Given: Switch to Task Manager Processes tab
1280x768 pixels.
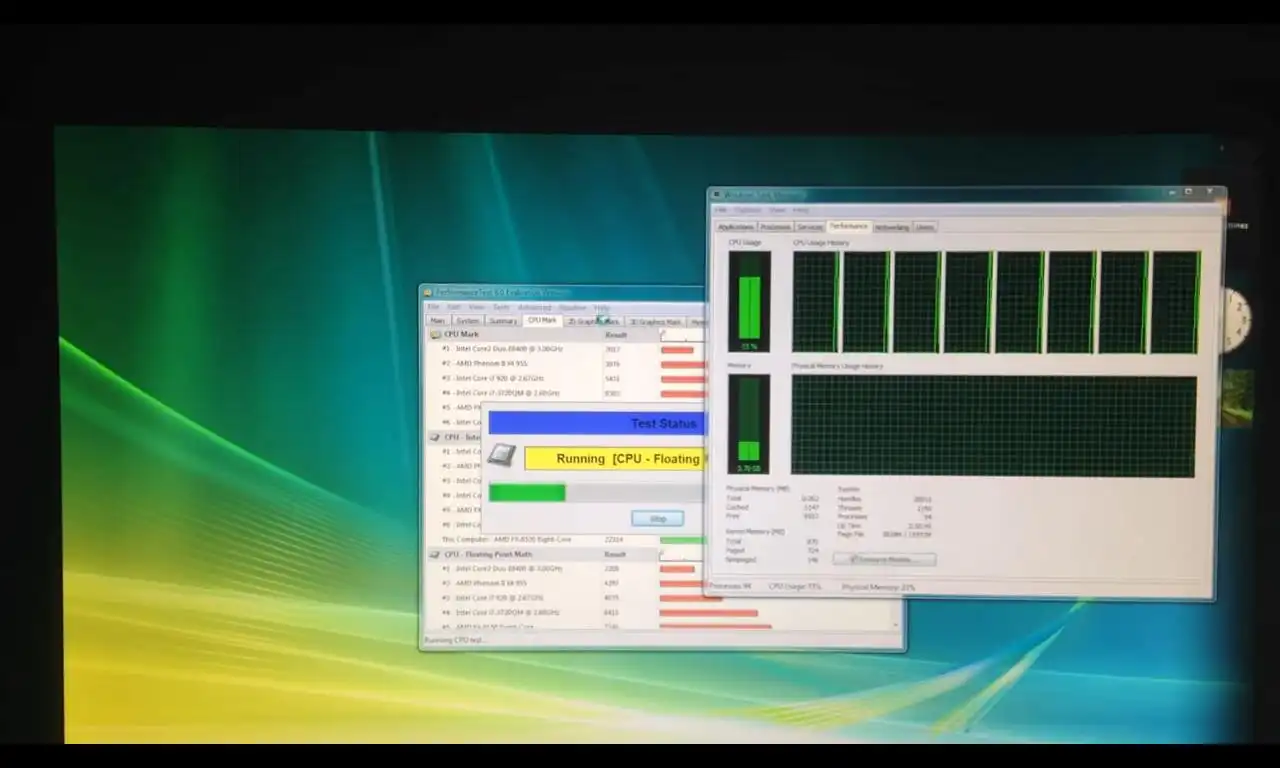Looking at the screenshot, I should point(775,227).
